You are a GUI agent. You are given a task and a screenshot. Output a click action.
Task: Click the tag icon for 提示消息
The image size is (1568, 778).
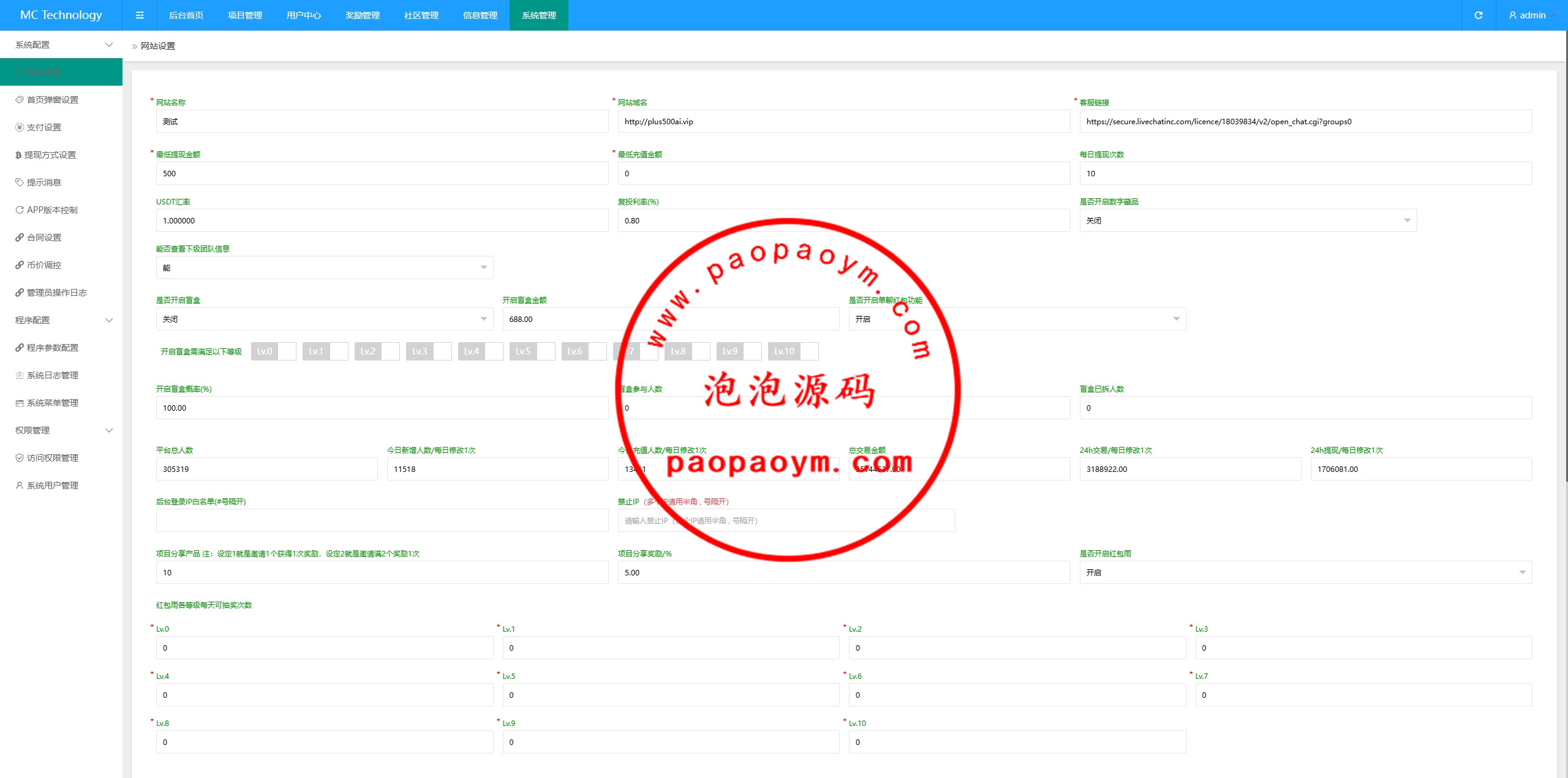click(x=20, y=182)
